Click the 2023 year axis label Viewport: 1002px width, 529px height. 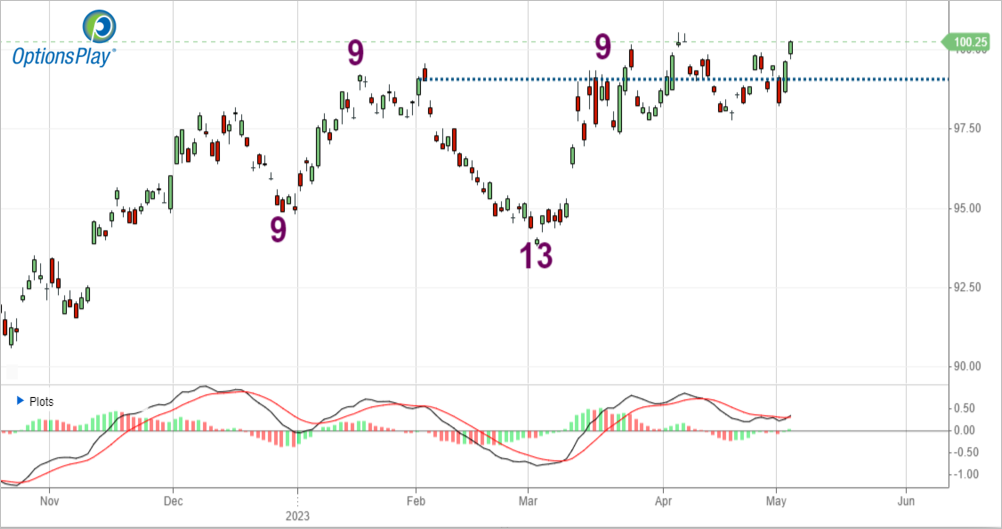pyautogui.click(x=297, y=515)
